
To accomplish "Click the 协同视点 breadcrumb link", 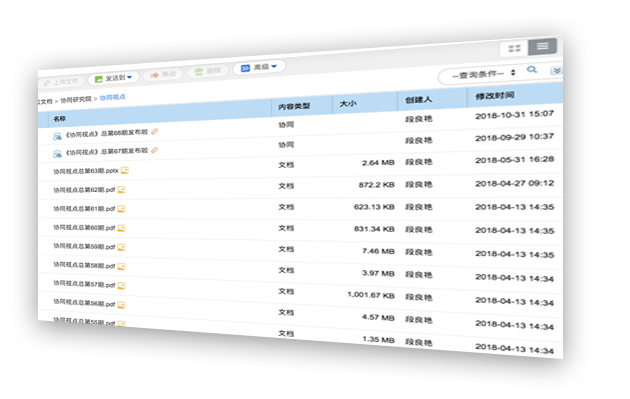I will pos(112,97).
